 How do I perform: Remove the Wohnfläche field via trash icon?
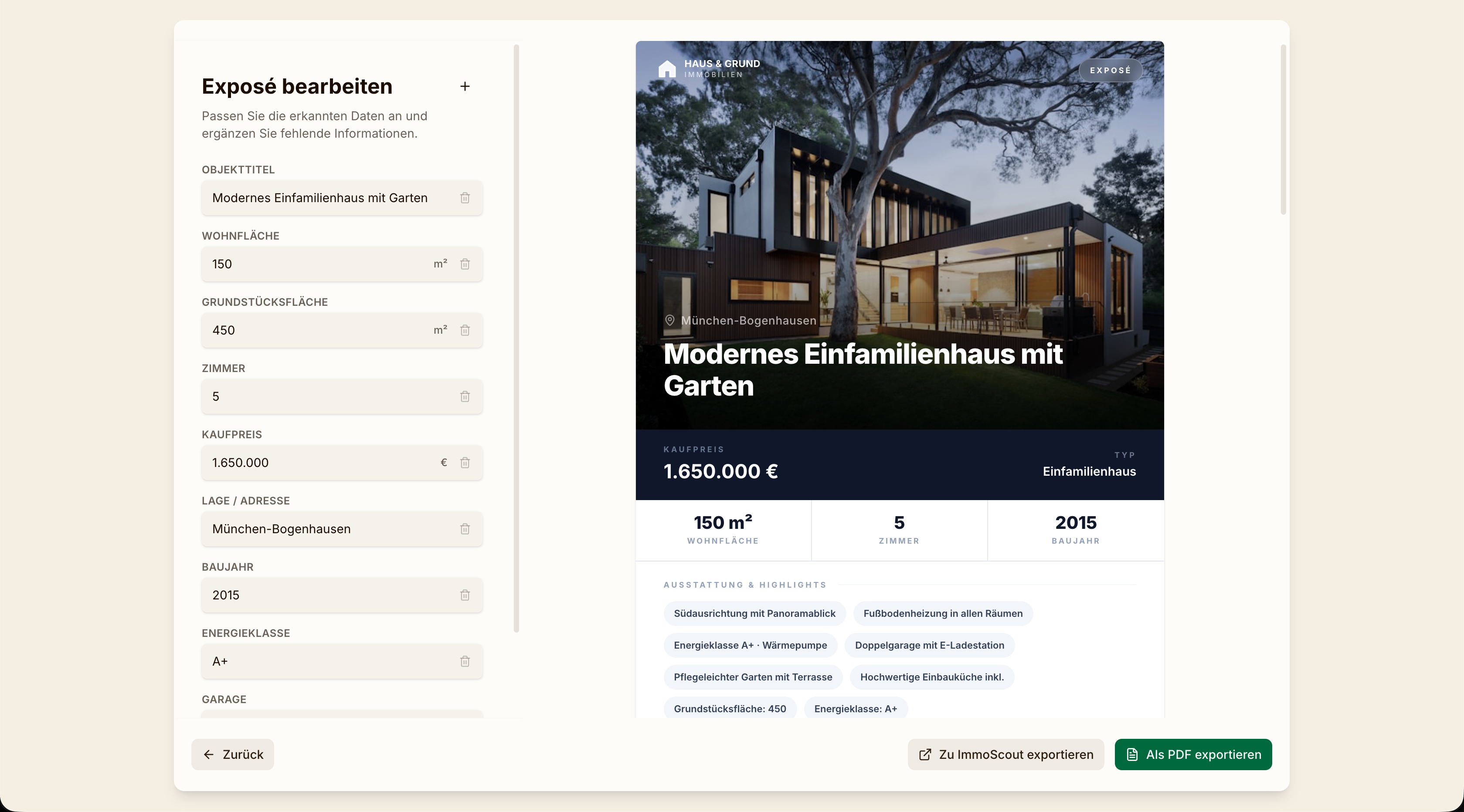[465, 264]
